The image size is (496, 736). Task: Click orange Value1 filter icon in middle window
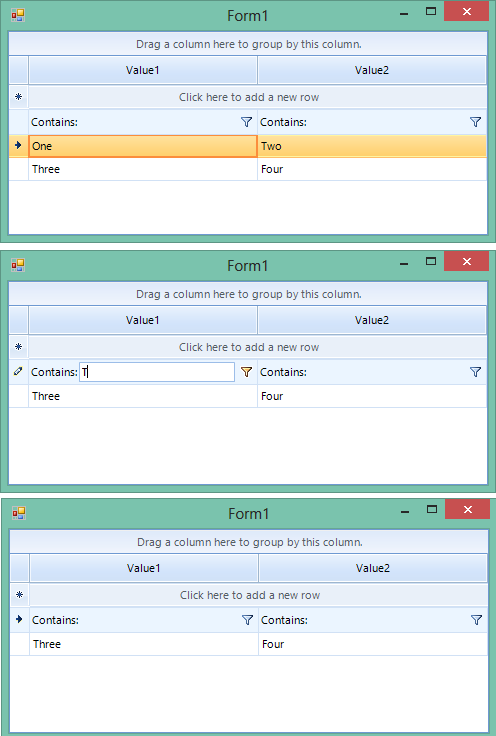pos(246,372)
